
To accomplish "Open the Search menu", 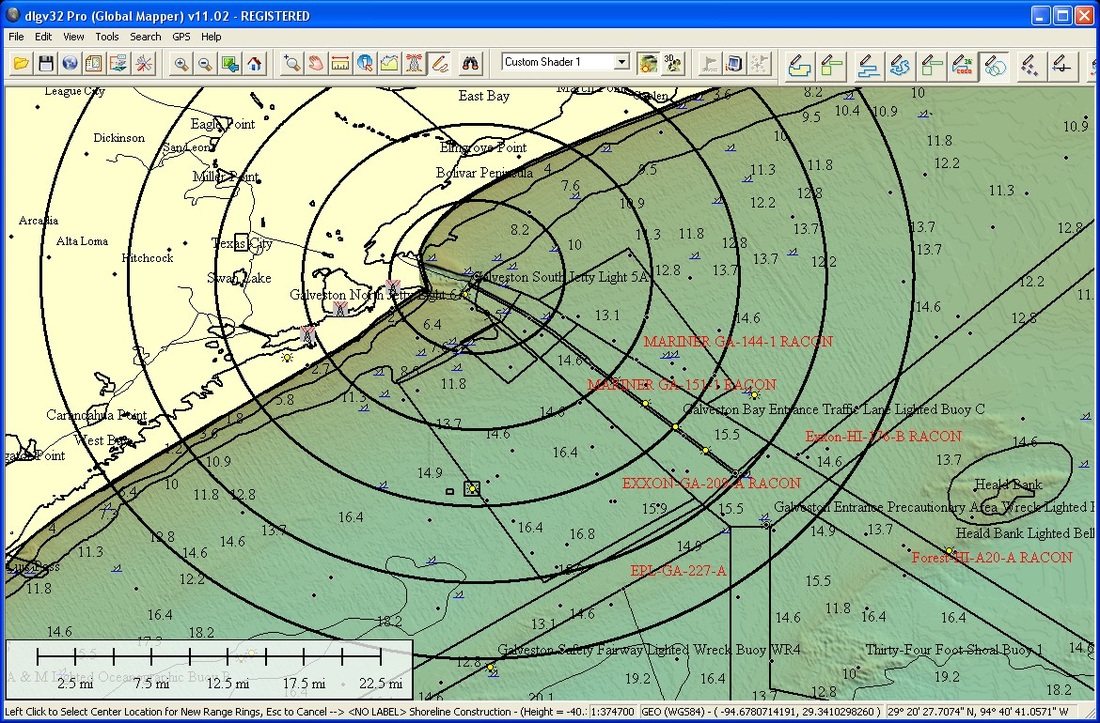I will click(x=145, y=36).
